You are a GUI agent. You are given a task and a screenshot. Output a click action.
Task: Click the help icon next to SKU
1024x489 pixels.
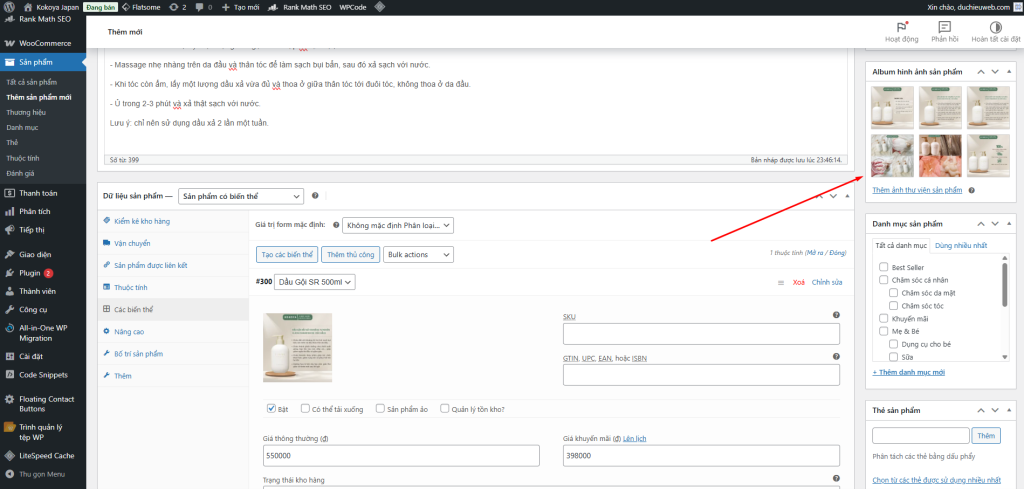(x=835, y=315)
